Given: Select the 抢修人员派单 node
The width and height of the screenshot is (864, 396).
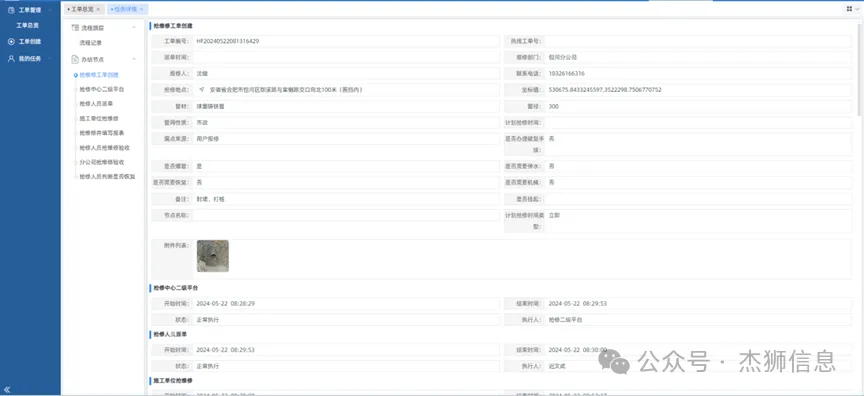Looking at the screenshot, I should pyautogui.click(x=96, y=104).
